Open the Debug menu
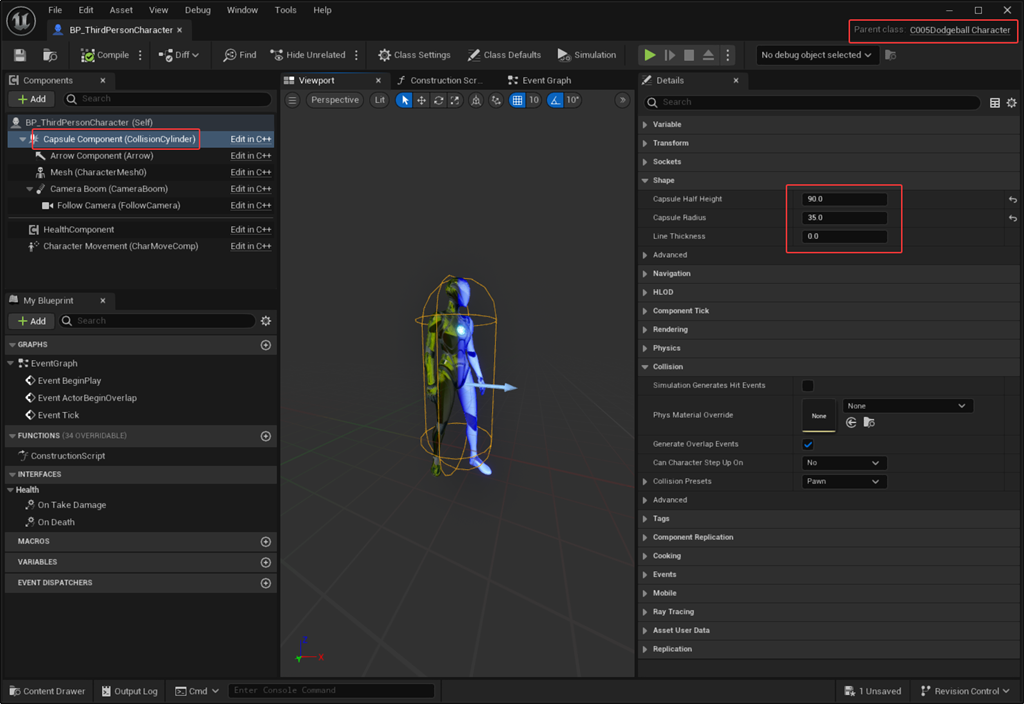Image resolution: width=1024 pixels, height=704 pixels. (x=197, y=10)
